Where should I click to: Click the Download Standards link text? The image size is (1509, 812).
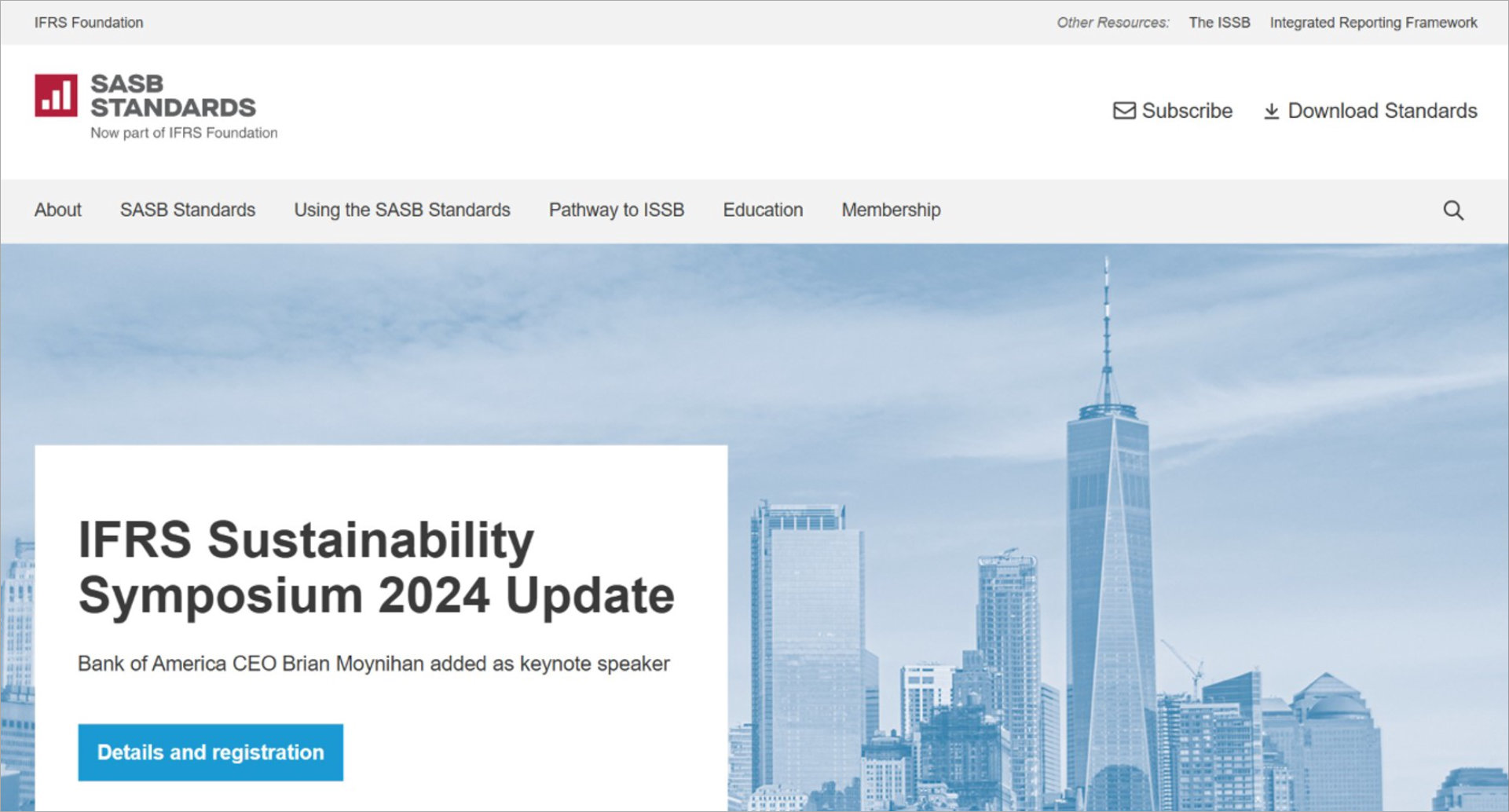tap(1383, 111)
